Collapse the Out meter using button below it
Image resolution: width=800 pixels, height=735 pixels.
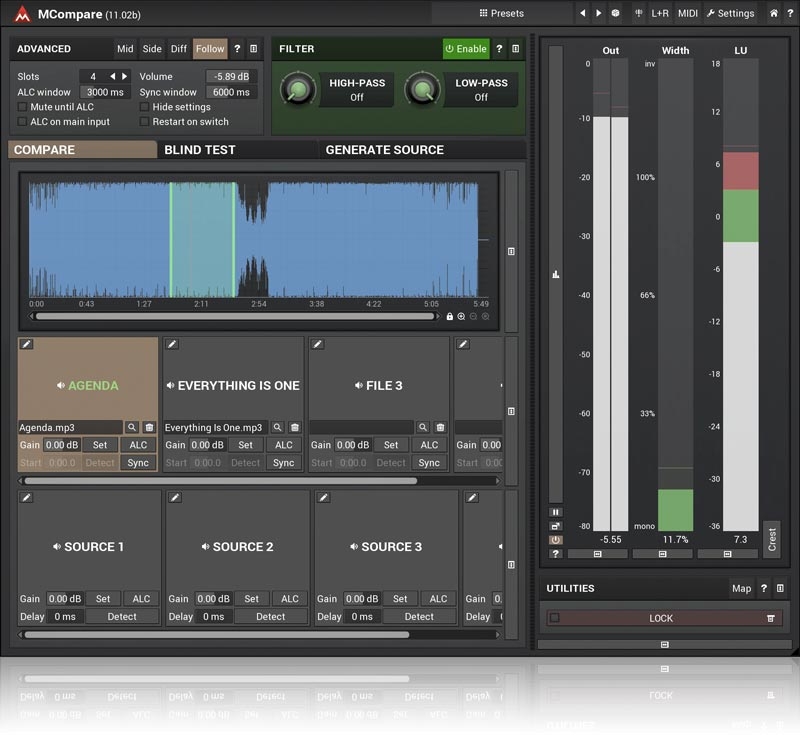(x=598, y=553)
